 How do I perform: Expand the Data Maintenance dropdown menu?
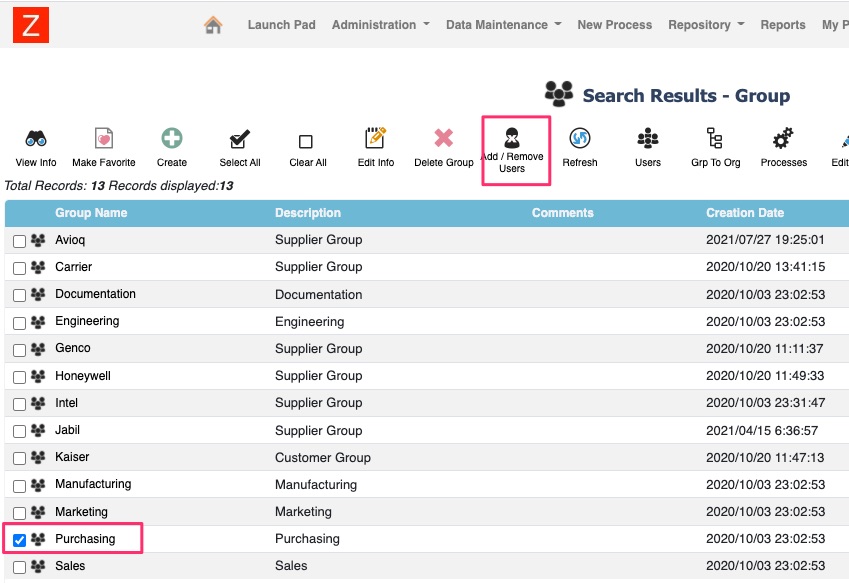(504, 25)
